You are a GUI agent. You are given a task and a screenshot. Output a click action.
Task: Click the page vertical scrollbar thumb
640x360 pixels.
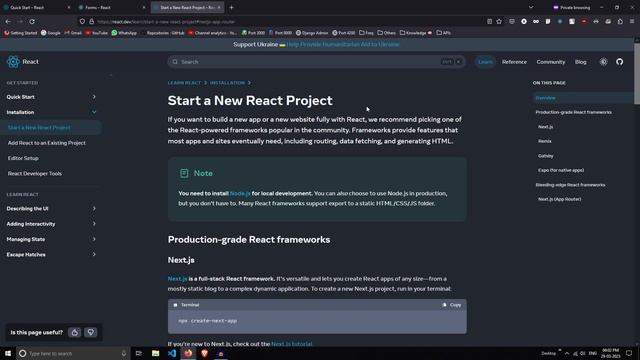click(x=637, y=73)
